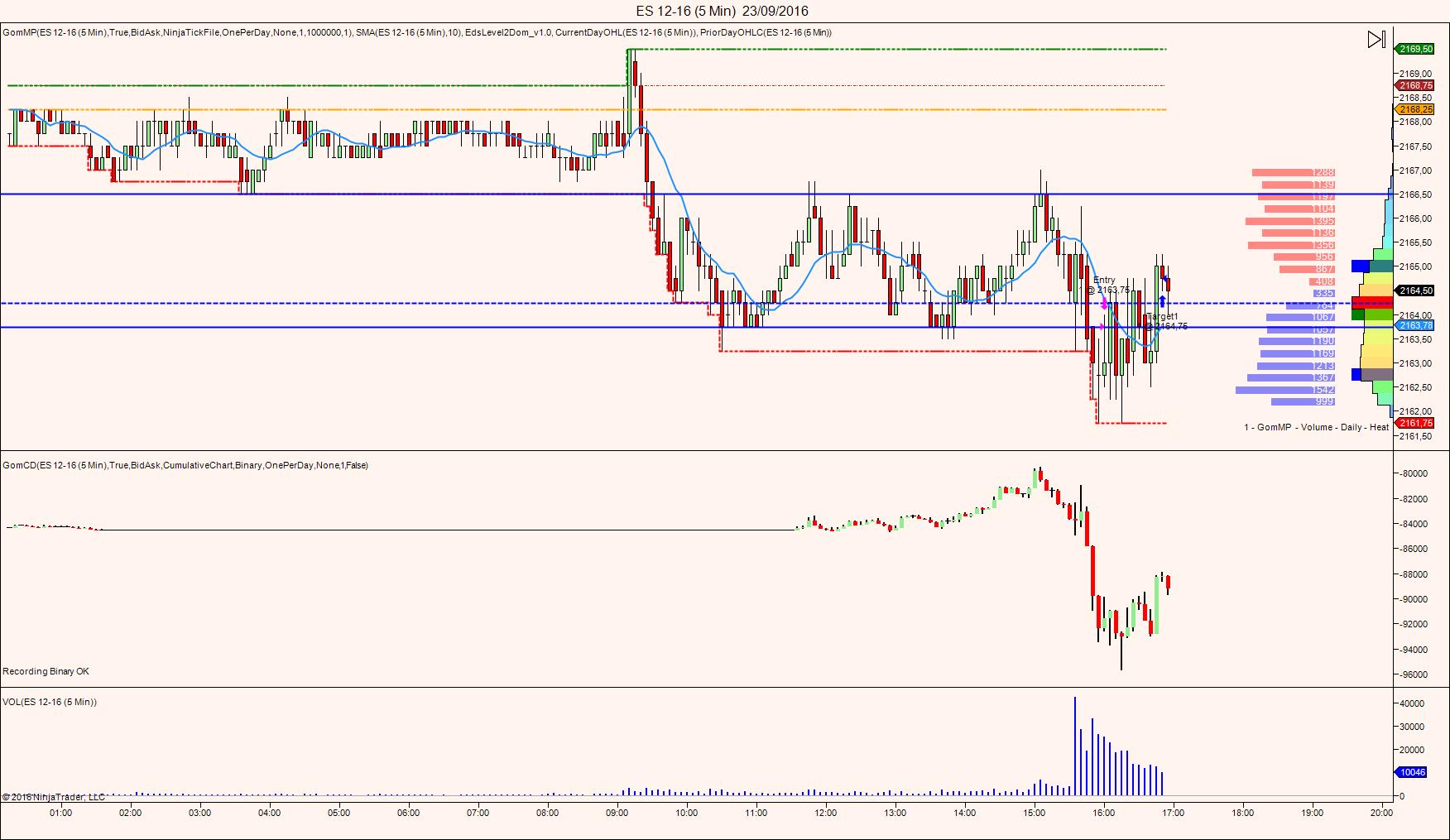Viewport: 1450px width, 840px height.
Task: Click the magenta Entry down-arrow marker
Action: [1104, 302]
